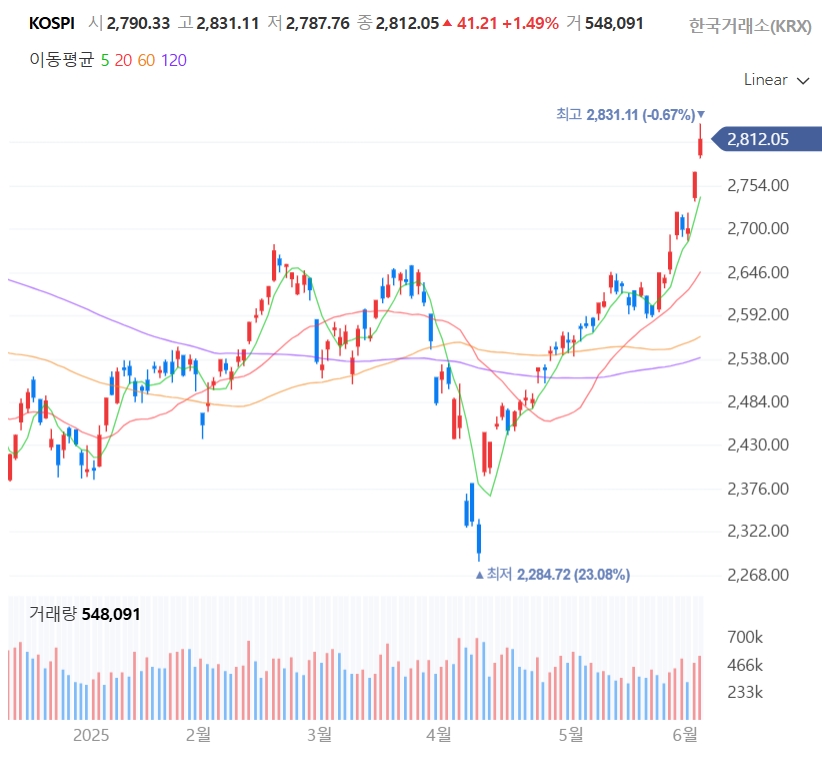The height and width of the screenshot is (781, 822).
Task: Click the 거래량 548,091 volume label
Action: pyautogui.click(x=84, y=613)
